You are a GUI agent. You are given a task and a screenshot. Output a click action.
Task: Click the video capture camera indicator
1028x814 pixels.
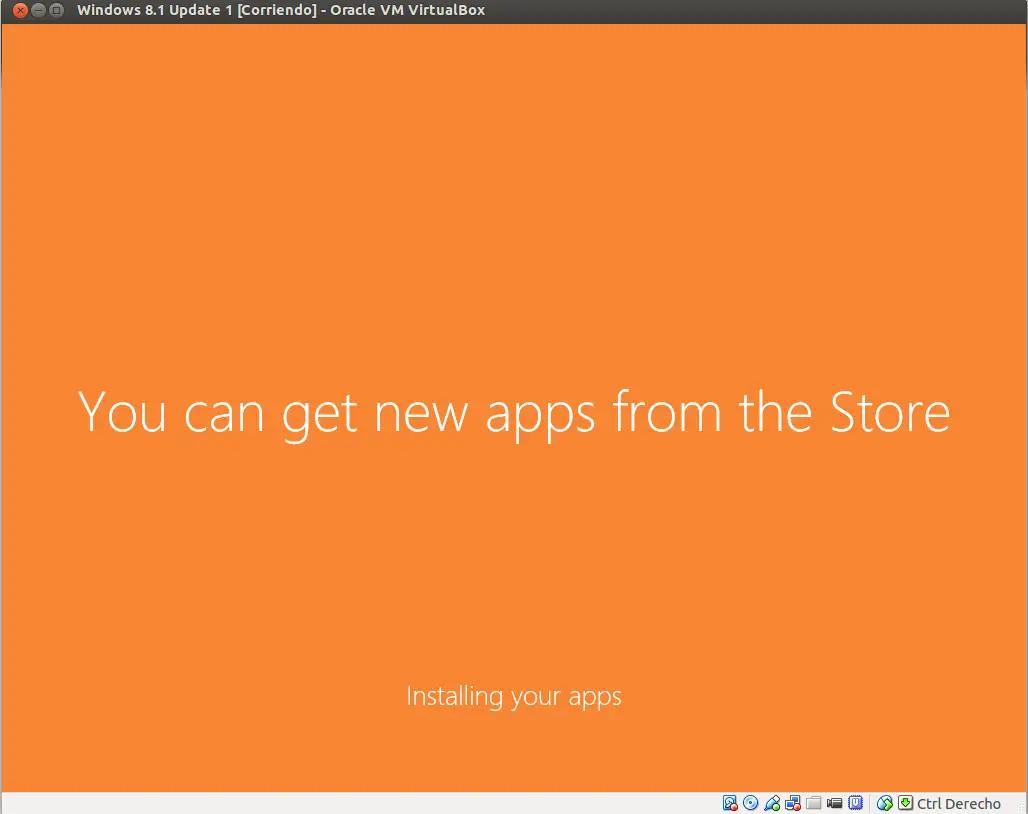tap(835, 803)
